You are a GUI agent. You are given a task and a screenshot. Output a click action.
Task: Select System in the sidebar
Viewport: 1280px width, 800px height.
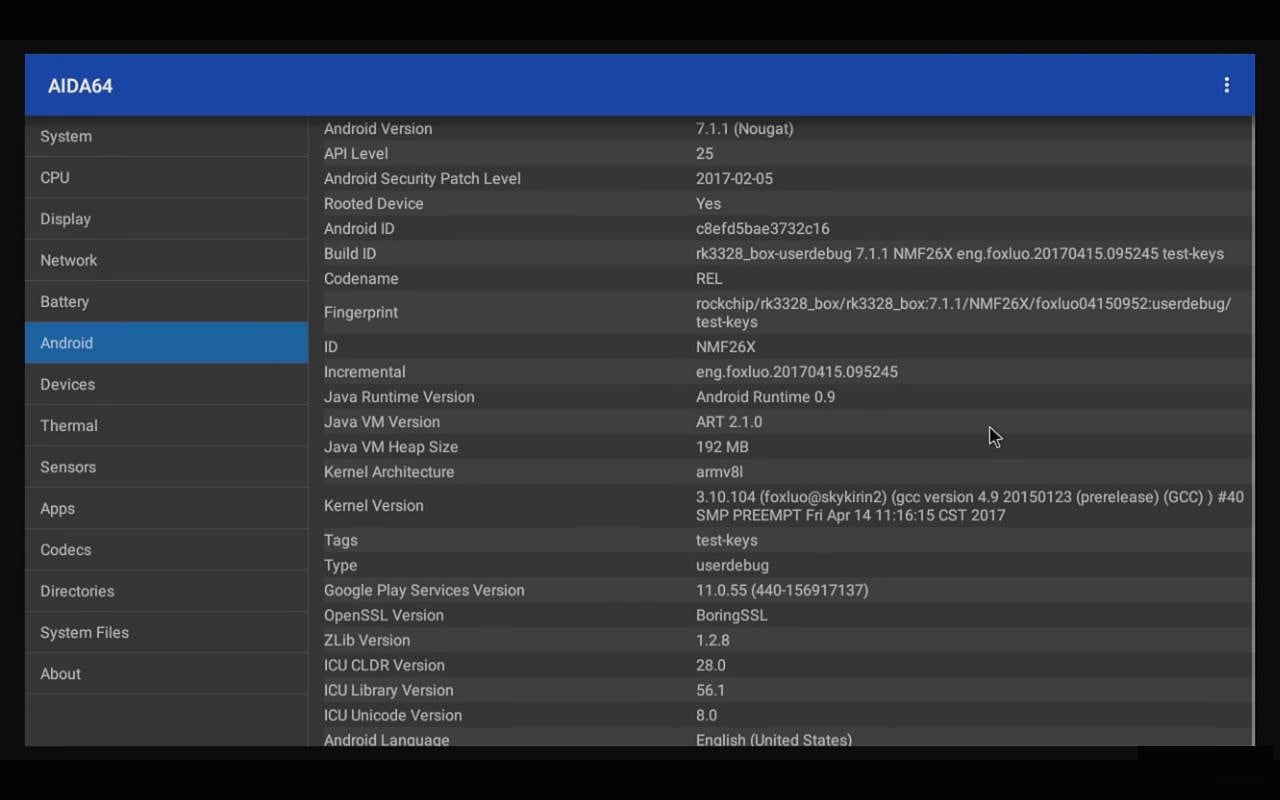click(x=166, y=136)
